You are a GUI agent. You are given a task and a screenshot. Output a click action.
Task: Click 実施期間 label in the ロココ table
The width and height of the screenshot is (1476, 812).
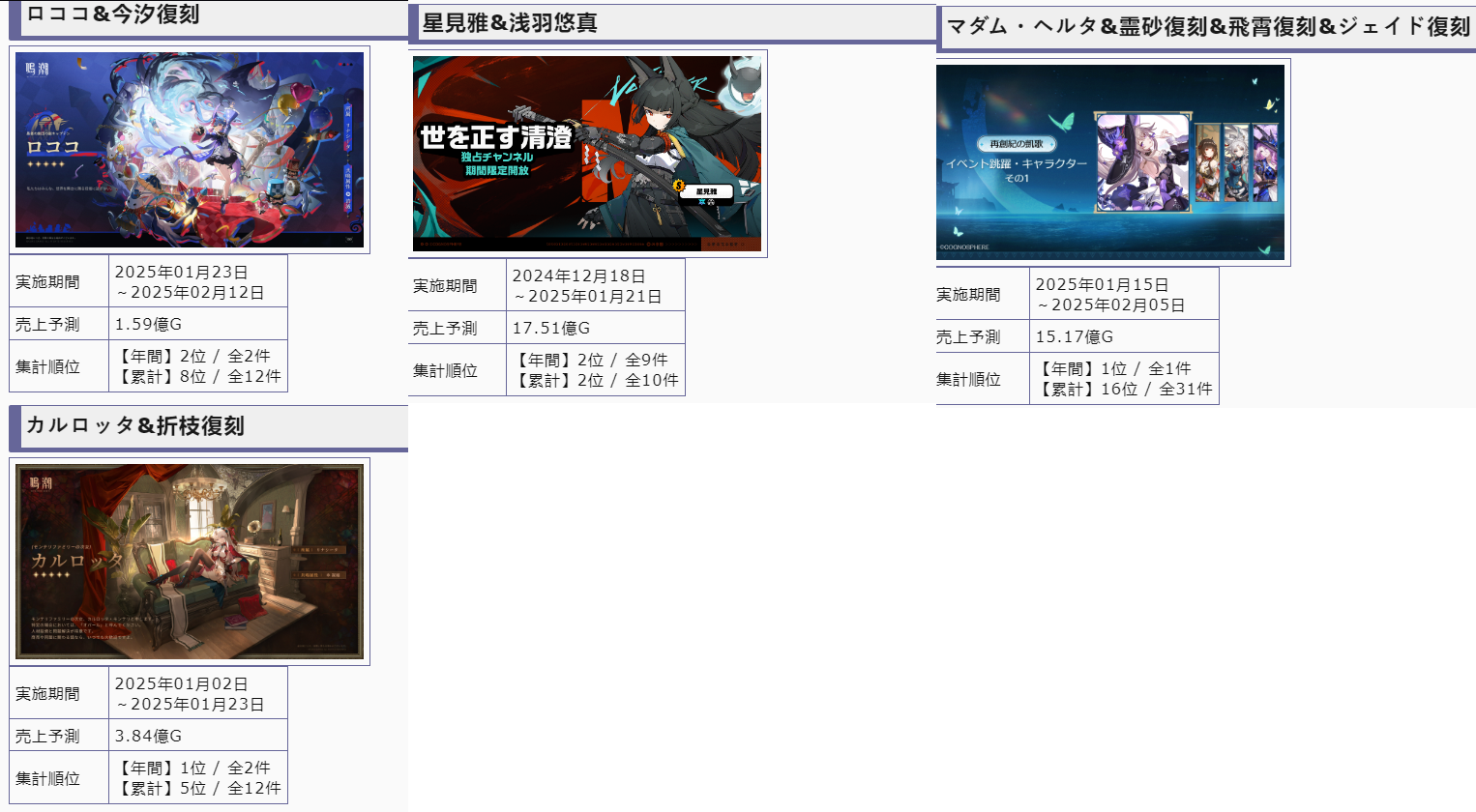tap(47, 282)
